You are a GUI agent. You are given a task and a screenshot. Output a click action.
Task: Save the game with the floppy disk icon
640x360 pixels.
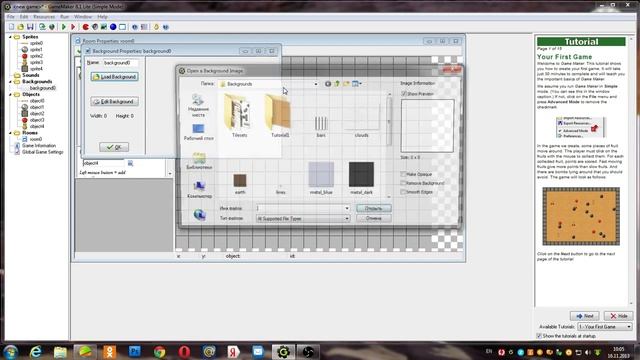[30, 27]
